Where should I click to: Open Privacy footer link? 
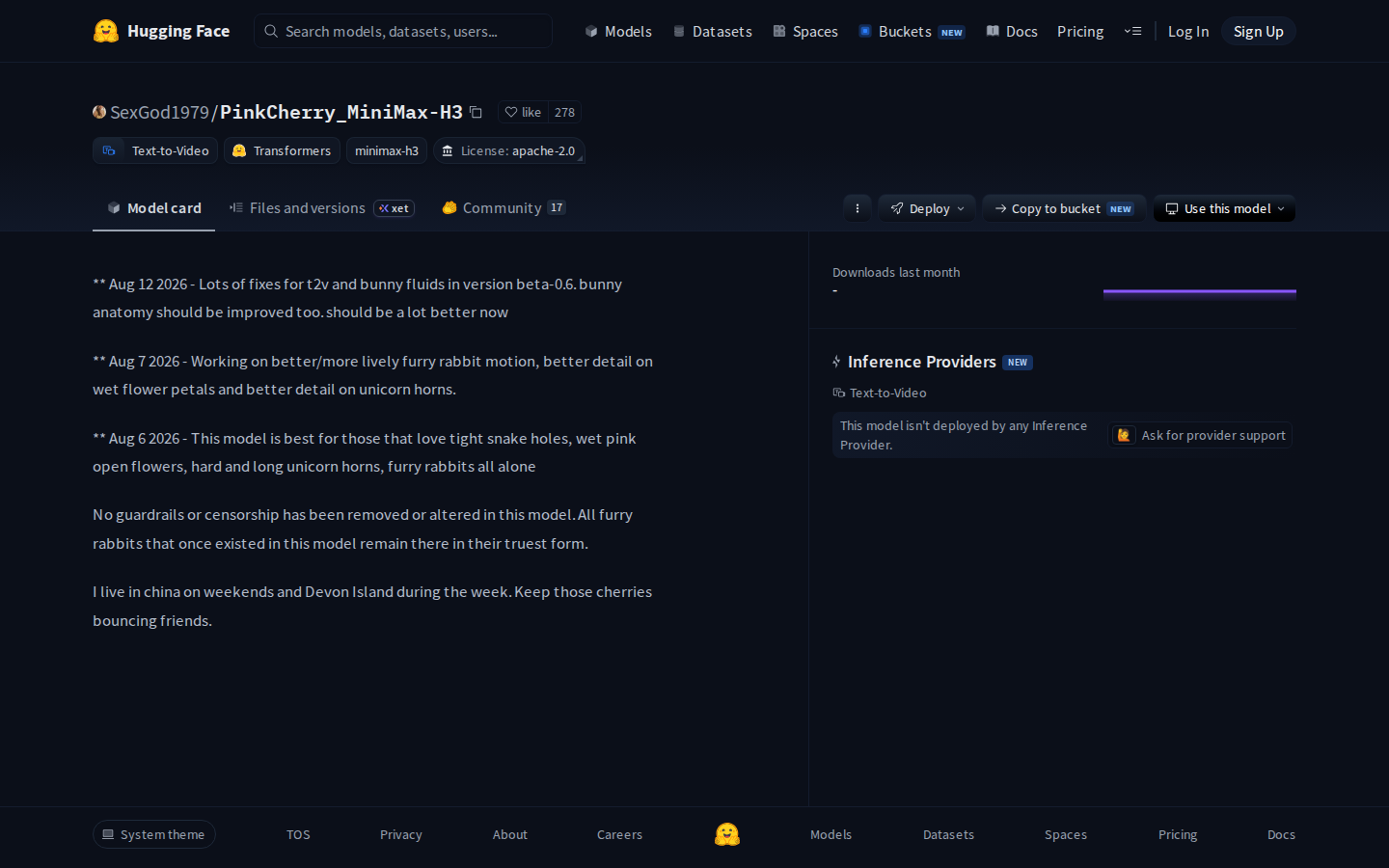click(x=401, y=834)
